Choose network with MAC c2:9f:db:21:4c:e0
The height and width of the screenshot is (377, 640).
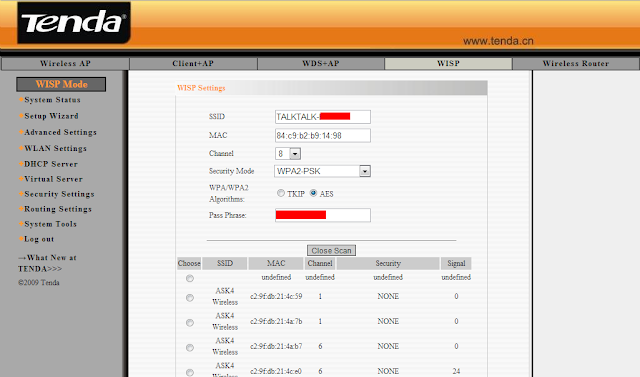tap(190, 373)
